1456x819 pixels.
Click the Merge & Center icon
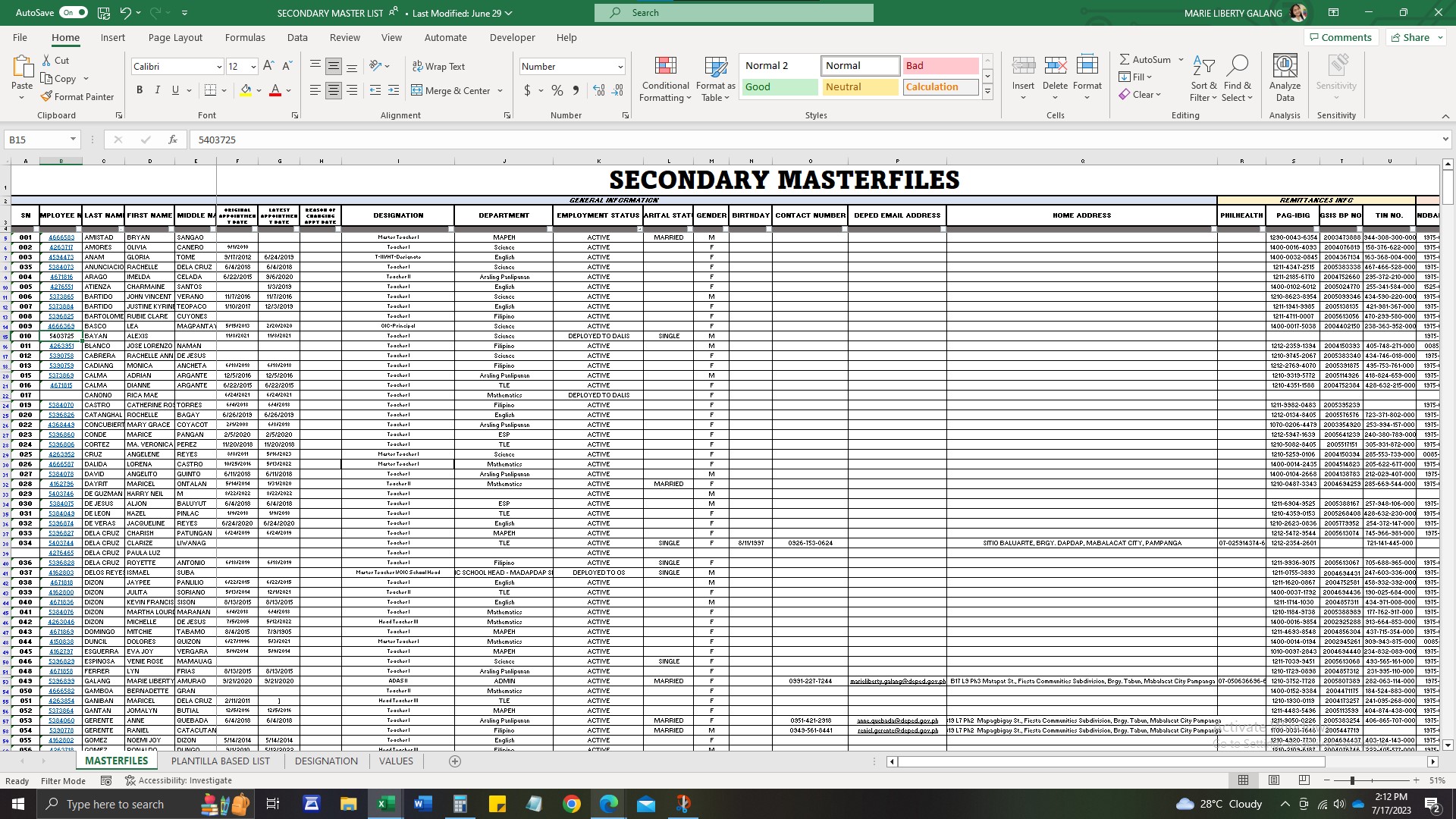(x=417, y=90)
